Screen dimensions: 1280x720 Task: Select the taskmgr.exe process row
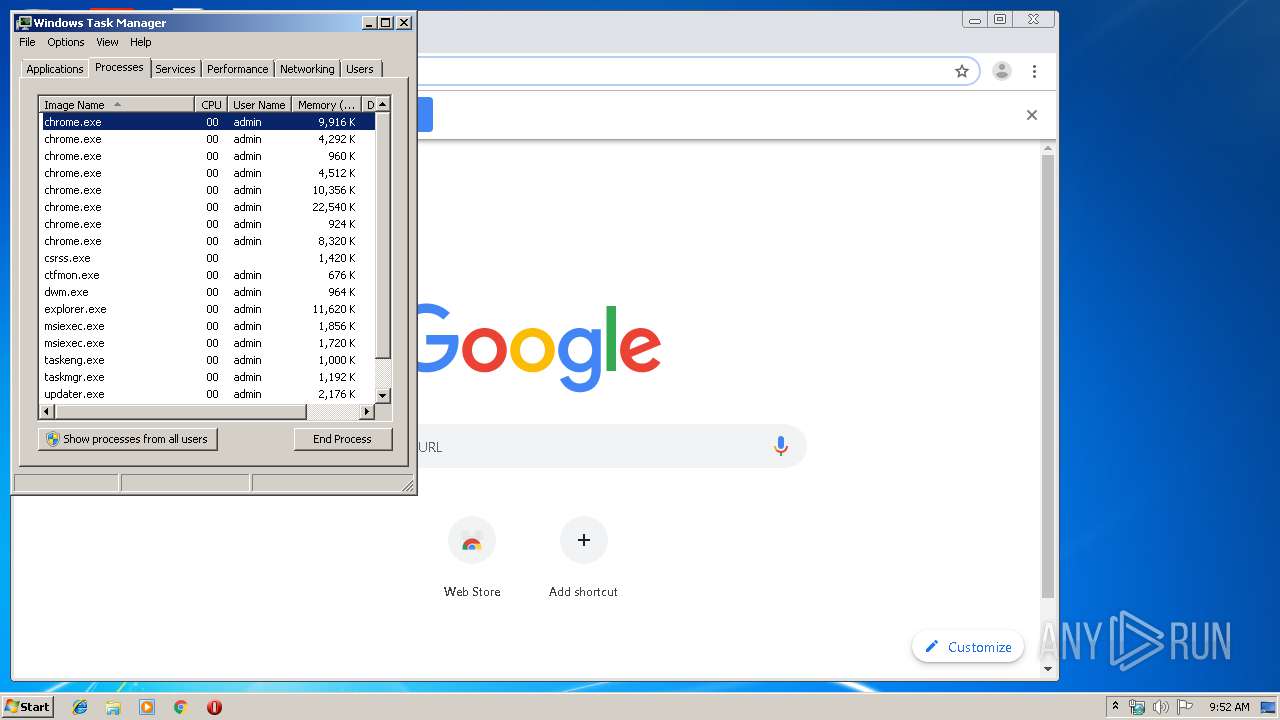pyautogui.click(x=207, y=377)
